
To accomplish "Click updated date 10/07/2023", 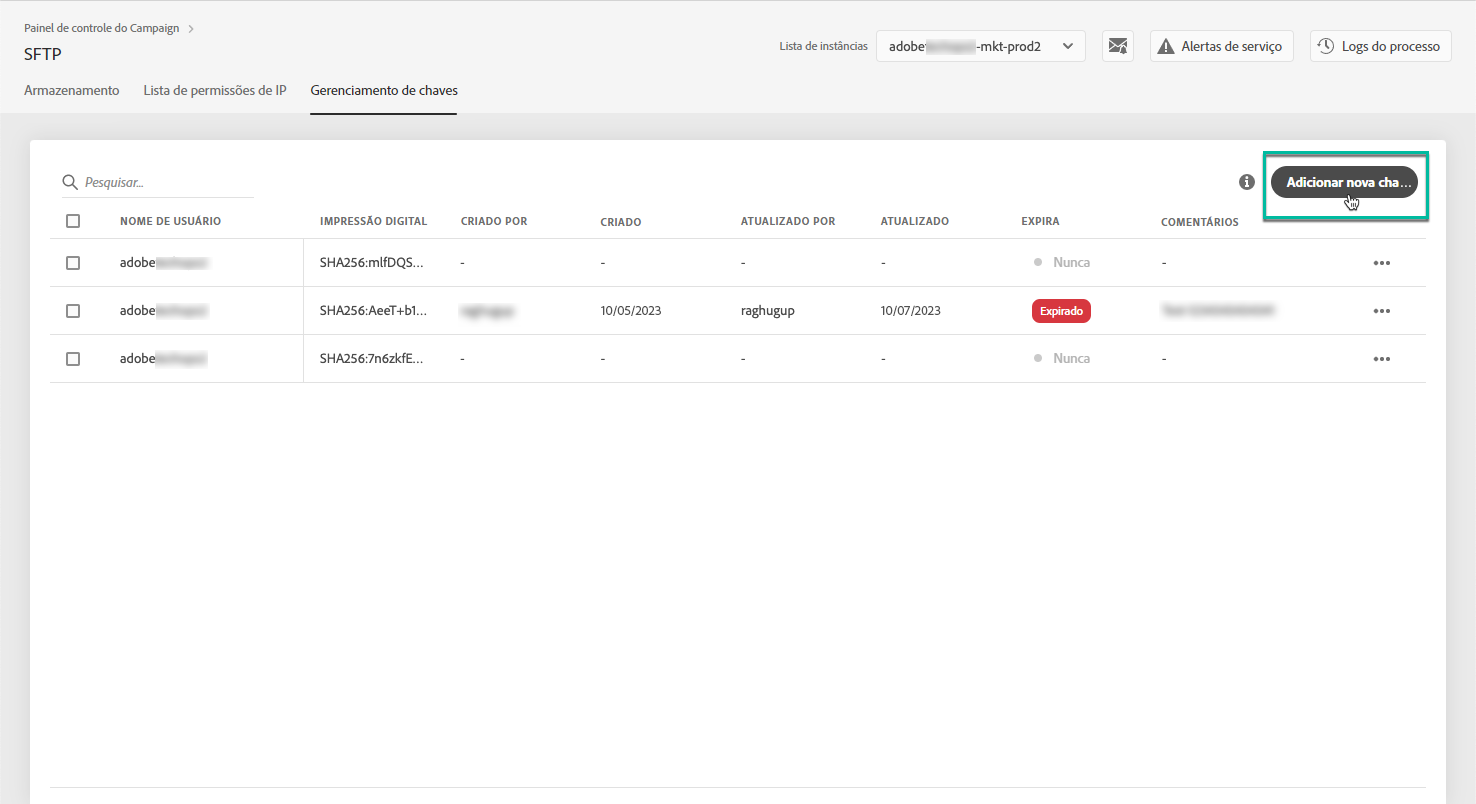I will (911, 311).
